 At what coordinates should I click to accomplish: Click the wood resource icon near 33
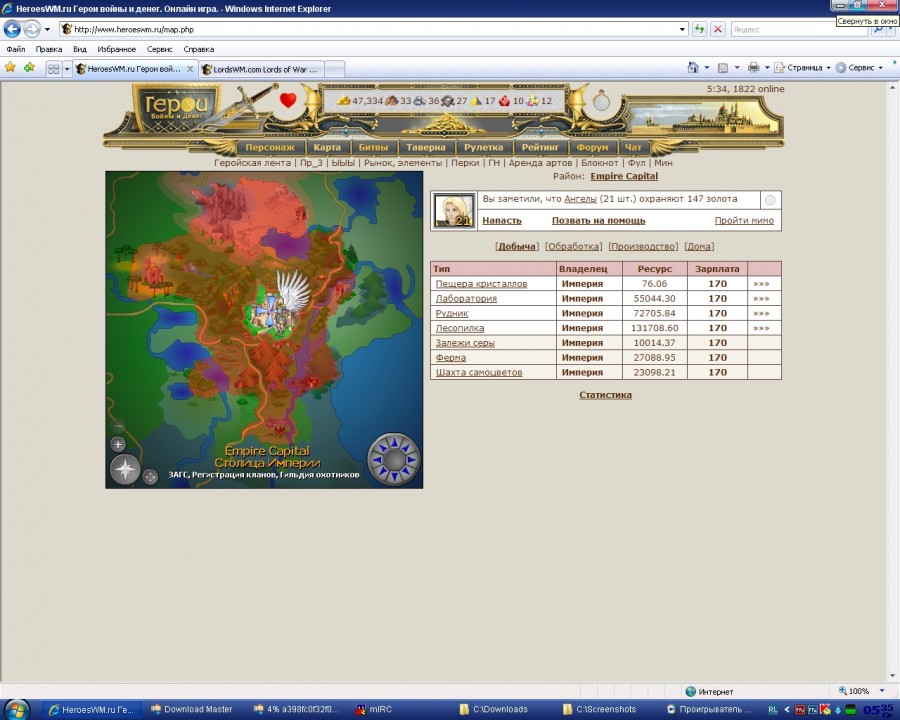(x=391, y=101)
